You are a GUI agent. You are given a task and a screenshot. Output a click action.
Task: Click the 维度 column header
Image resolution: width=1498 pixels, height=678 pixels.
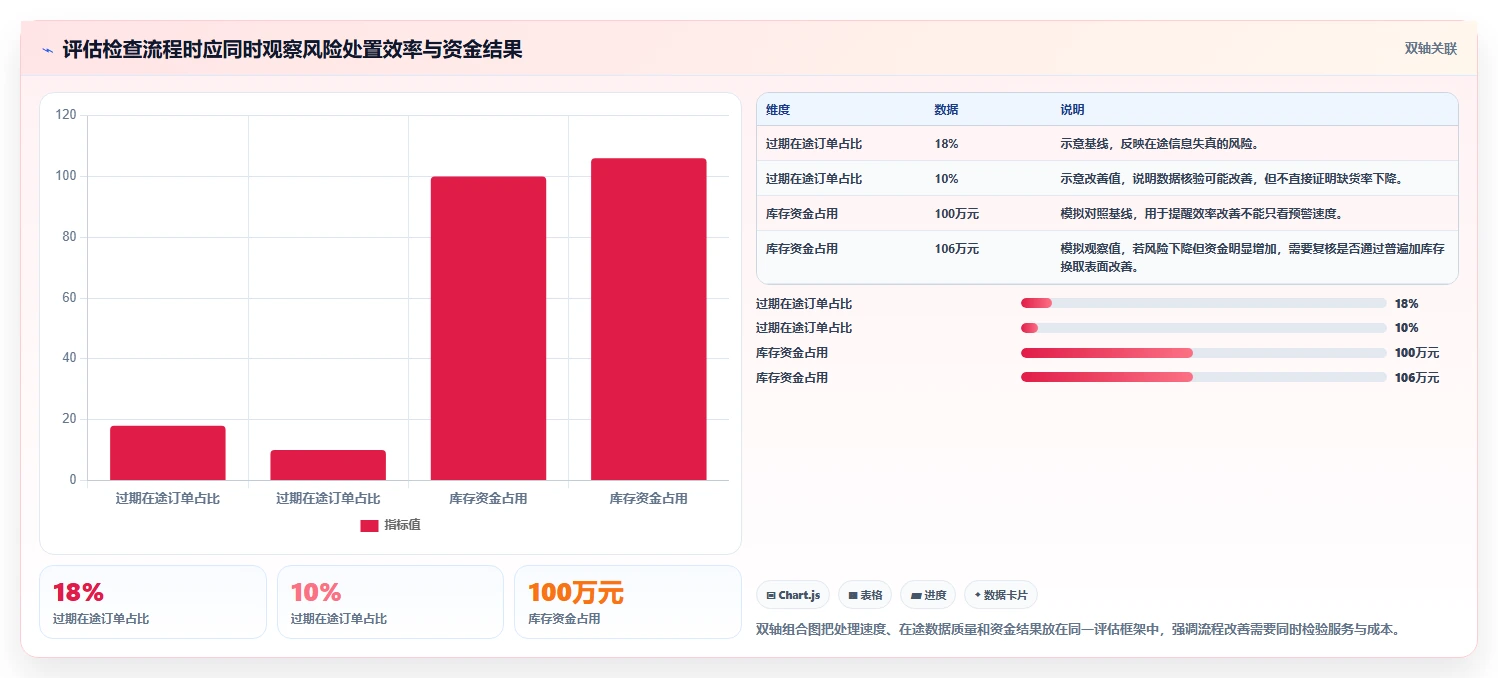coord(778,110)
